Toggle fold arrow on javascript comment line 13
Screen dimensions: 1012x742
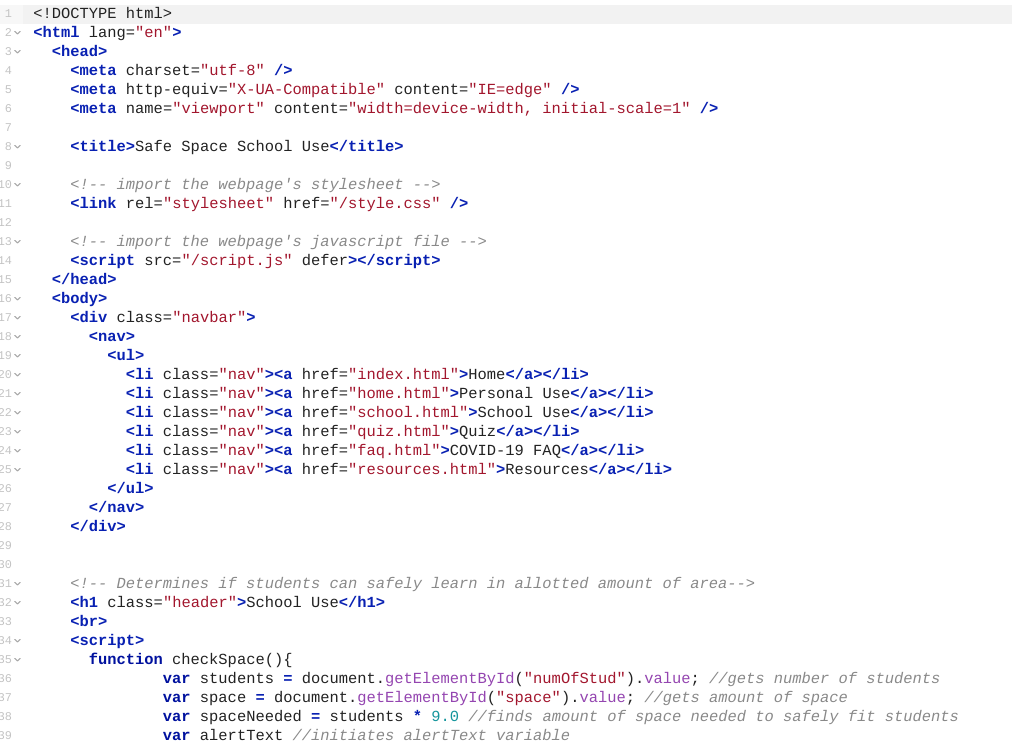(17, 241)
